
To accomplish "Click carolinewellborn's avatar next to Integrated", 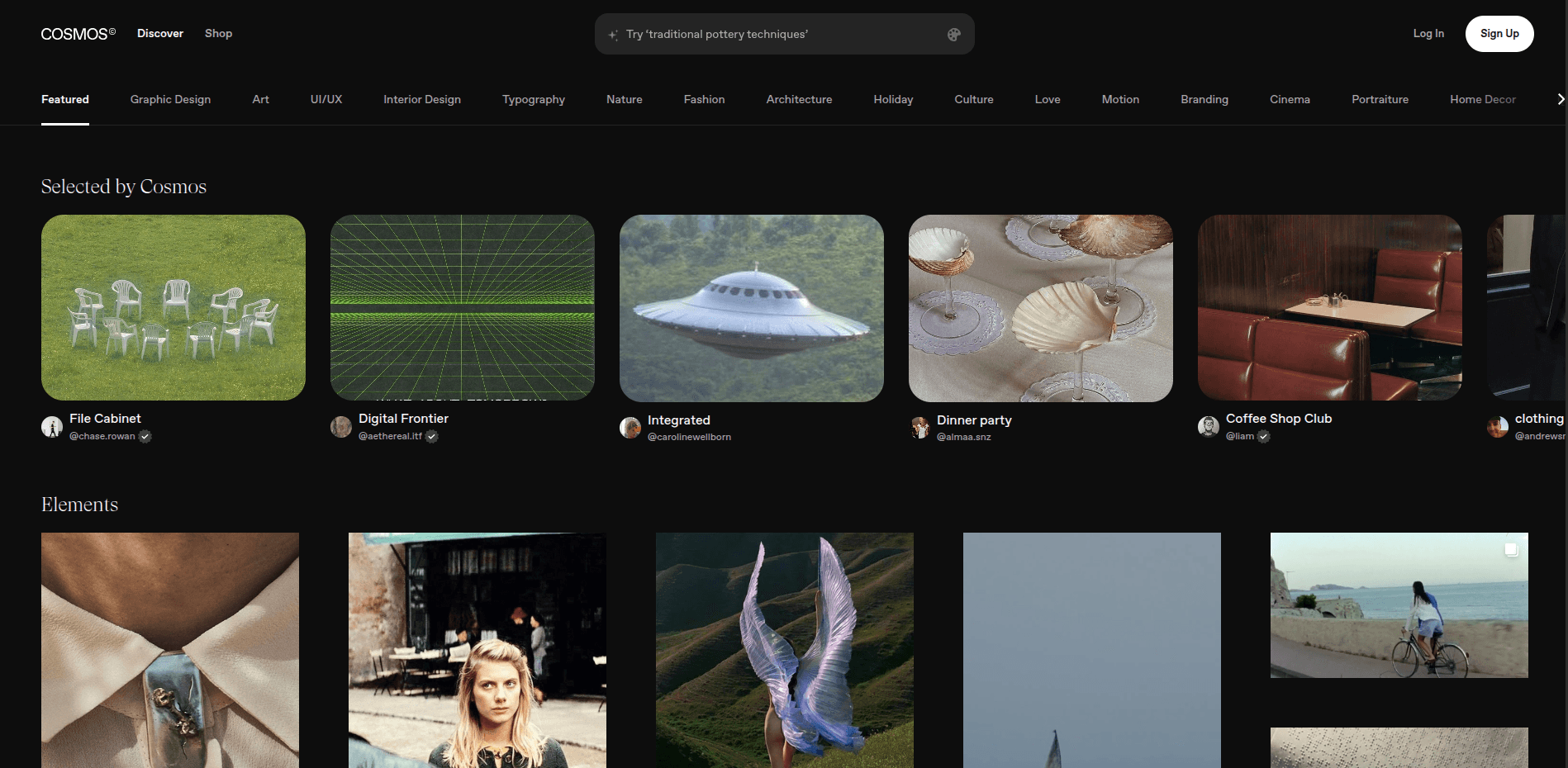I will coord(630,428).
